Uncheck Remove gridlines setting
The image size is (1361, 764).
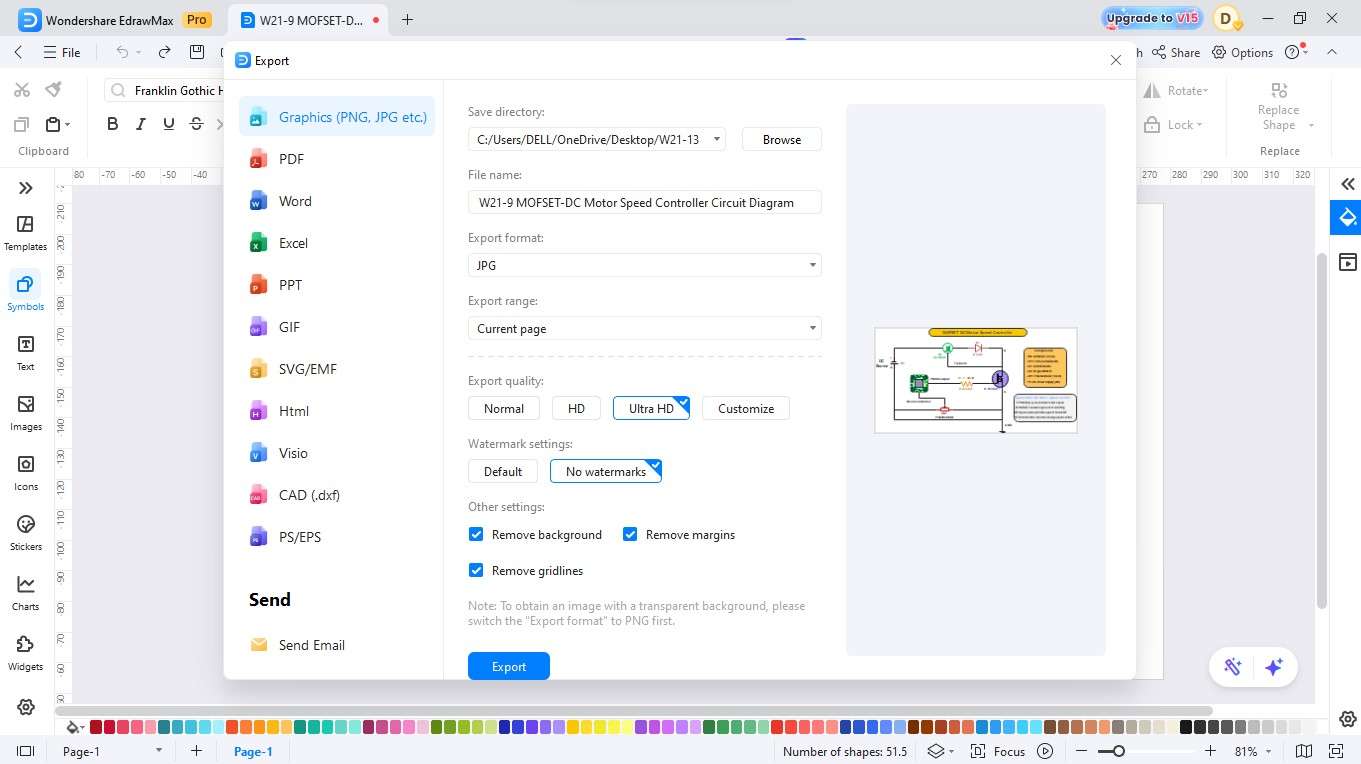tap(476, 570)
